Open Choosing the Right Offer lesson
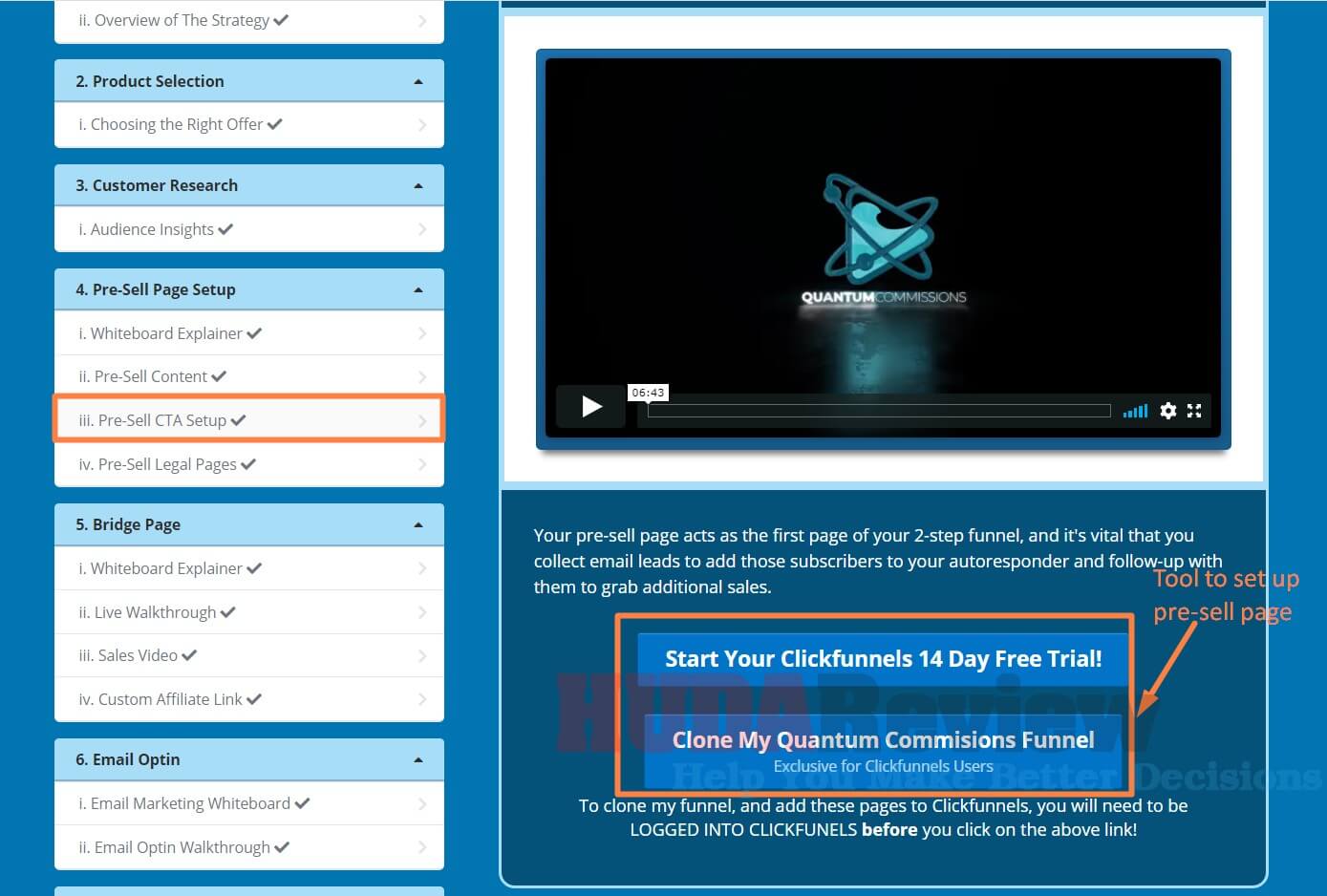Screen dimensions: 1327x896 (249, 124)
